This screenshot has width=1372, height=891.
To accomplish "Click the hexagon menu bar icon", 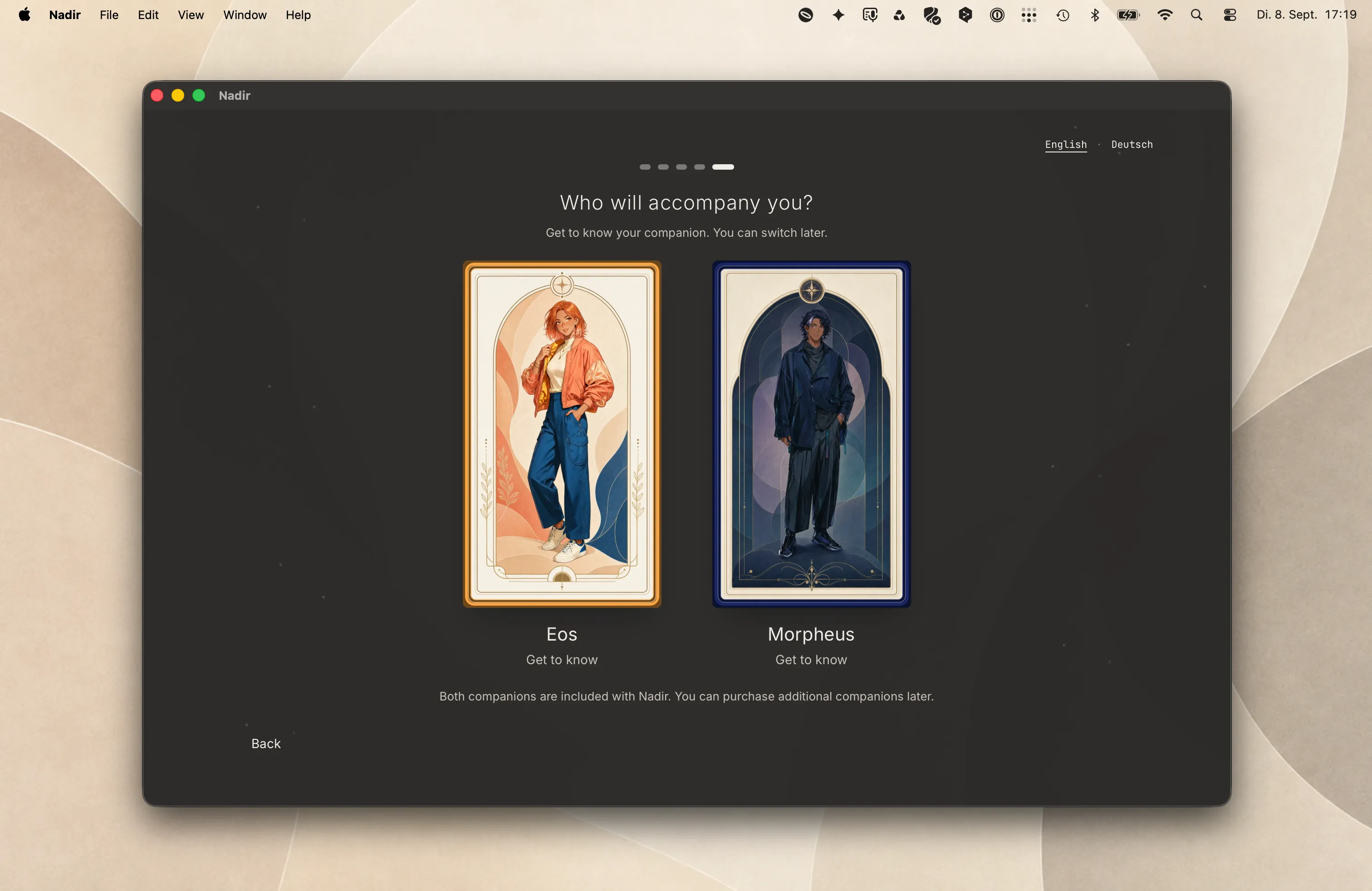I will point(965,15).
